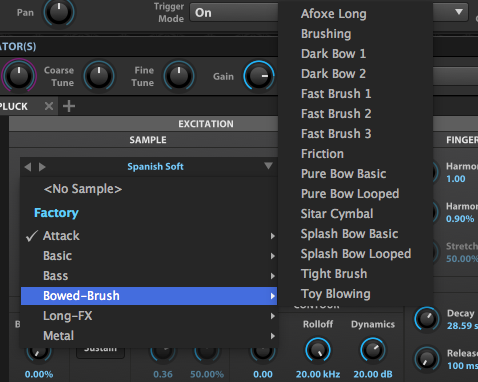
Task: Click the Dynamics value 20.00 dB
Action: tap(373, 374)
